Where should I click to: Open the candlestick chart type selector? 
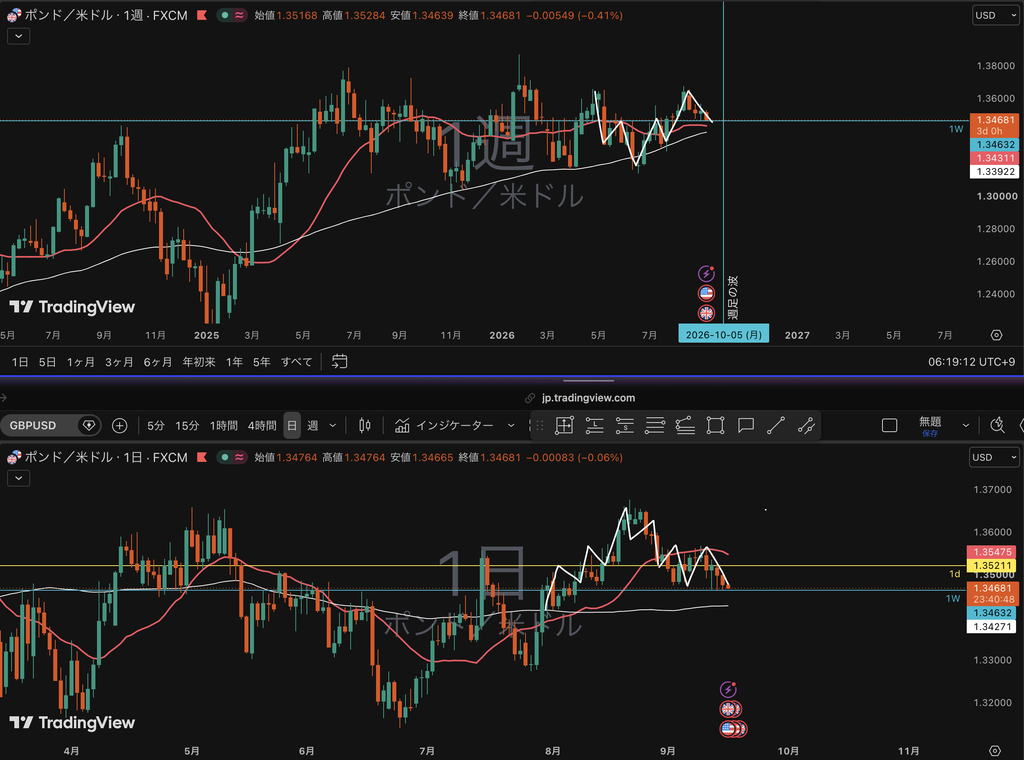(x=365, y=426)
